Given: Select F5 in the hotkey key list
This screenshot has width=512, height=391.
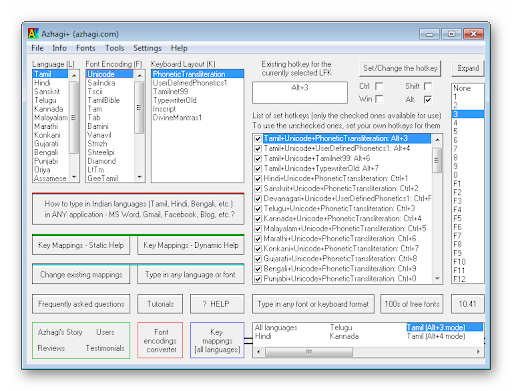Looking at the screenshot, I should tap(458, 218).
